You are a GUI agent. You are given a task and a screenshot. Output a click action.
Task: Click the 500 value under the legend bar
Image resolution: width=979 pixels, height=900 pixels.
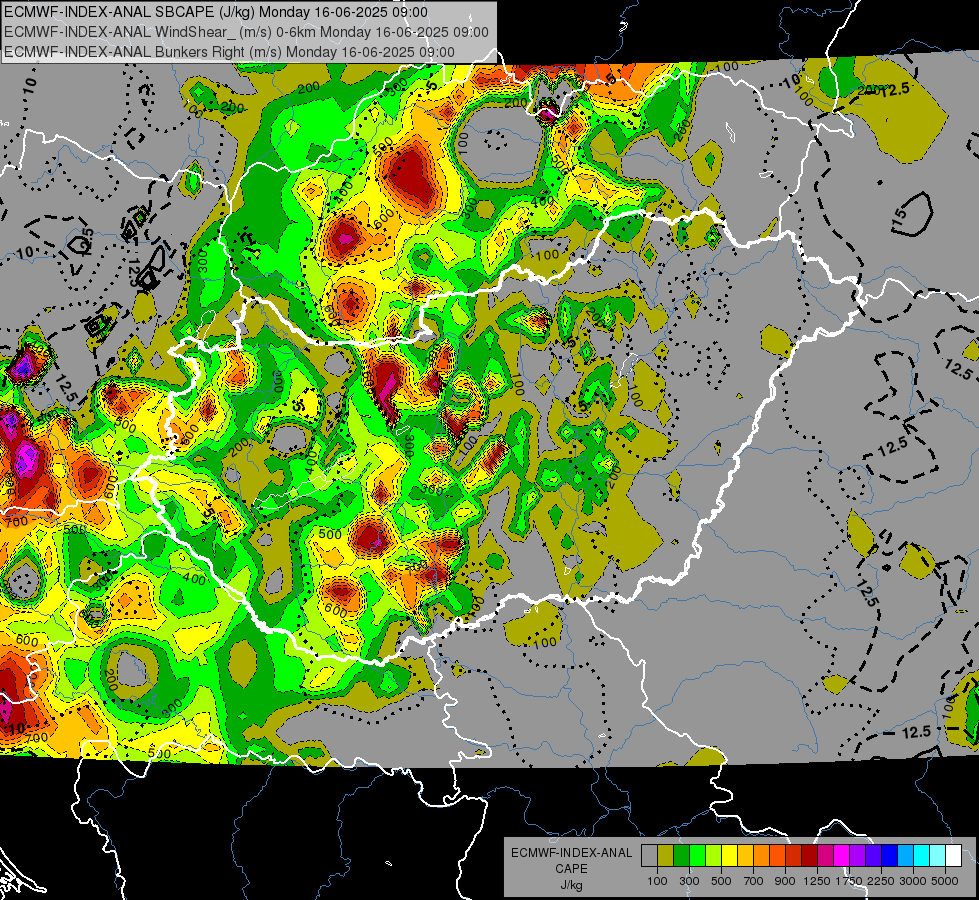pyautogui.click(x=721, y=881)
